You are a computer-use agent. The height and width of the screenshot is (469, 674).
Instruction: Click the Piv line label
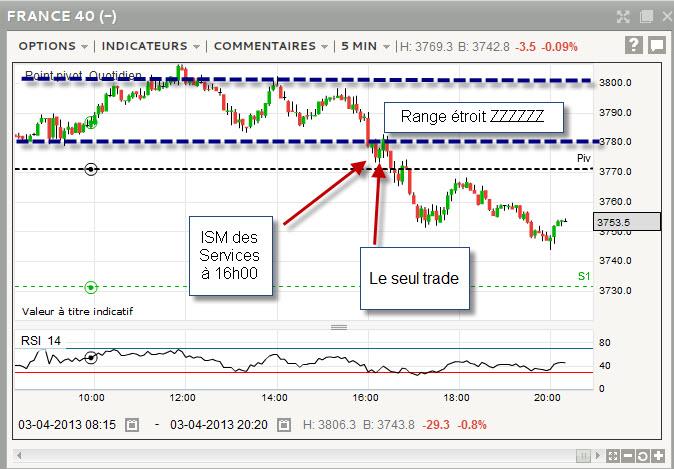(x=584, y=158)
